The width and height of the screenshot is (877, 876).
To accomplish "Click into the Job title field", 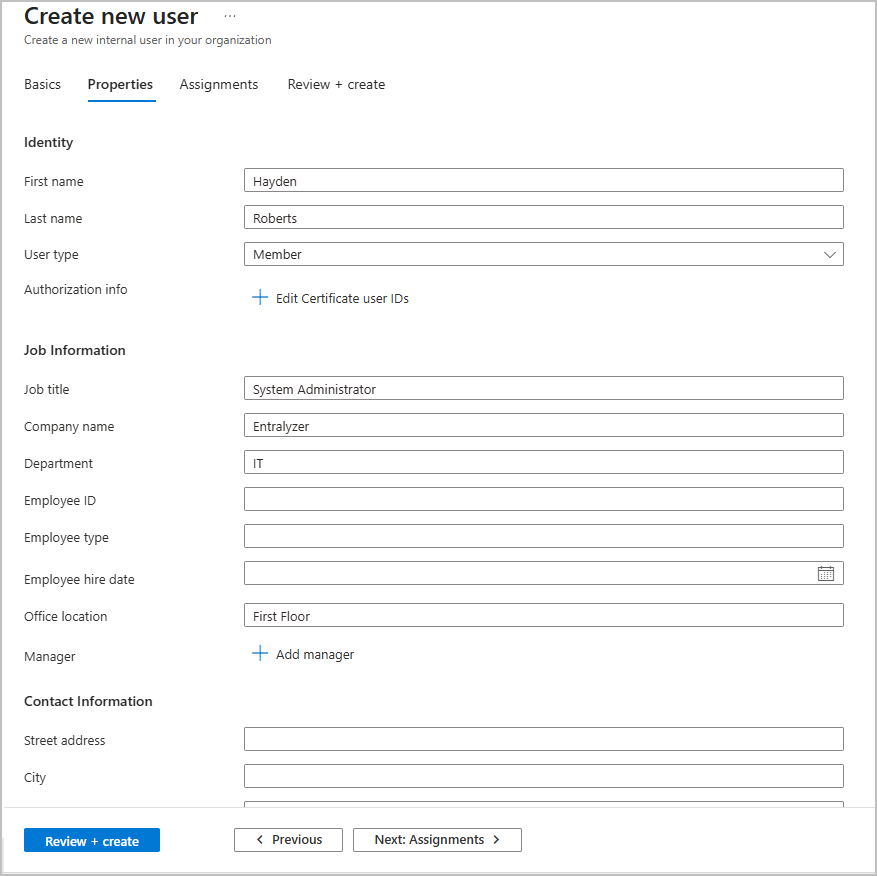I will tap(543, 389).
